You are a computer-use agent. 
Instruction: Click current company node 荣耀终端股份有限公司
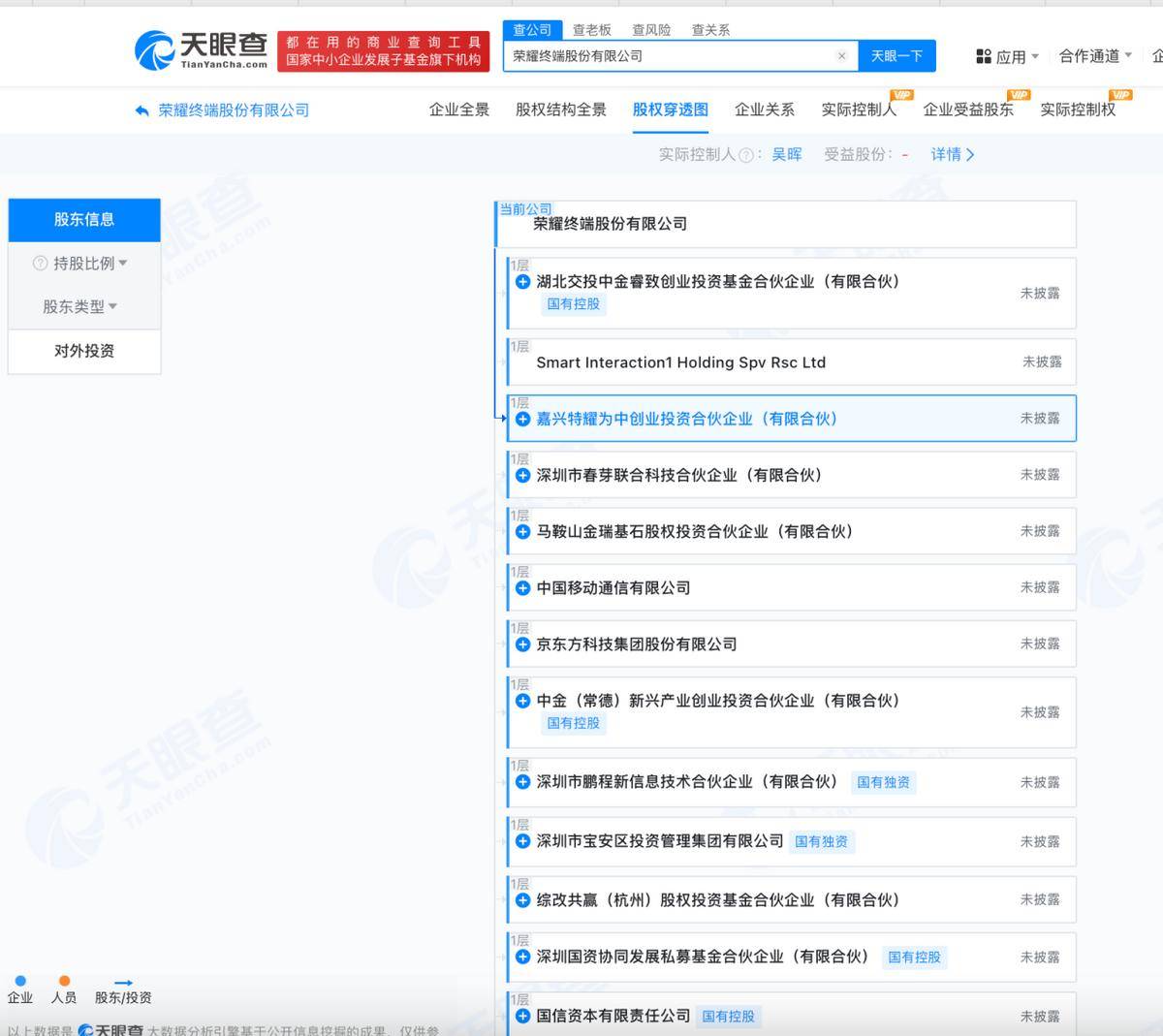(786, 224)
